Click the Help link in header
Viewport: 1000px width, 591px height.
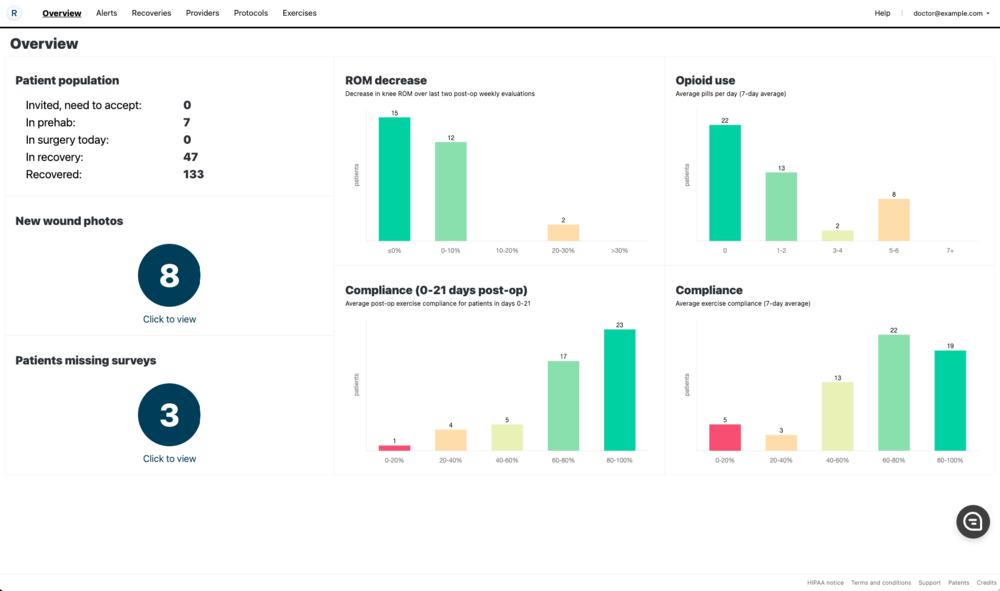(x=882, y=13)
